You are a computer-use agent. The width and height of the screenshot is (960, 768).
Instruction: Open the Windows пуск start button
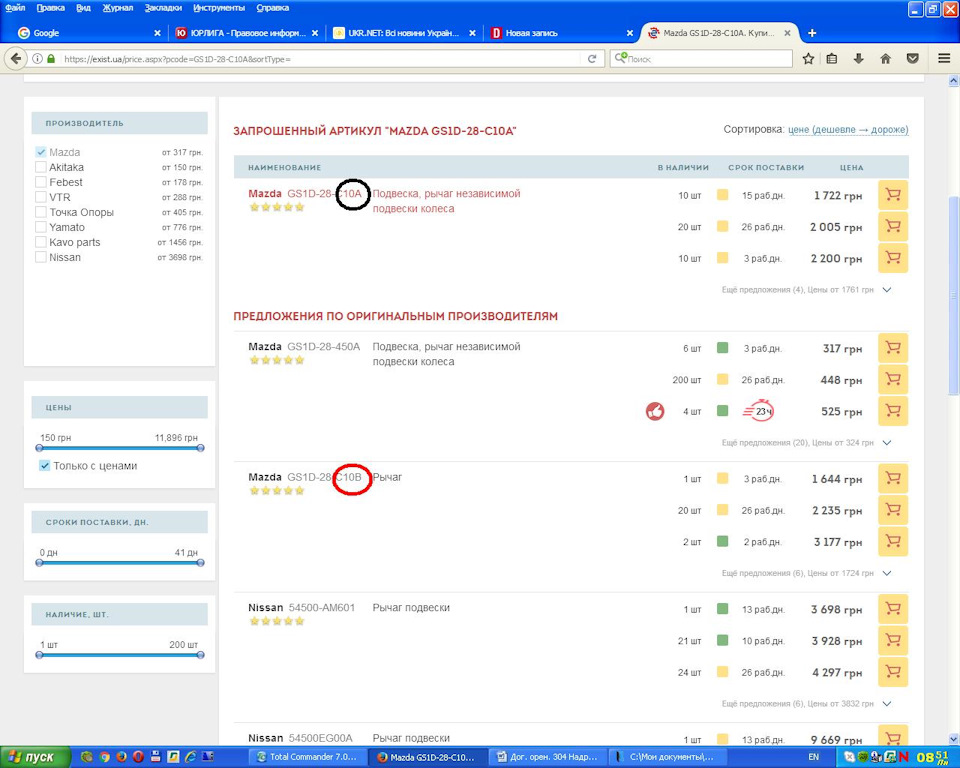[36, 757]
